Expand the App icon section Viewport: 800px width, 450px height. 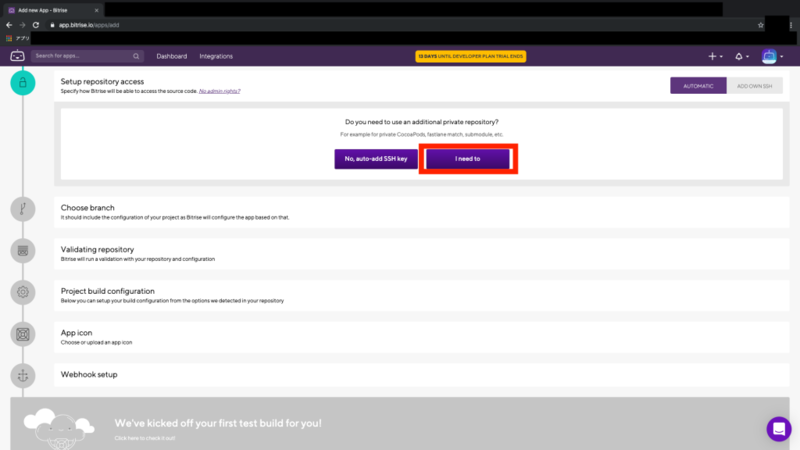point(421,337)
